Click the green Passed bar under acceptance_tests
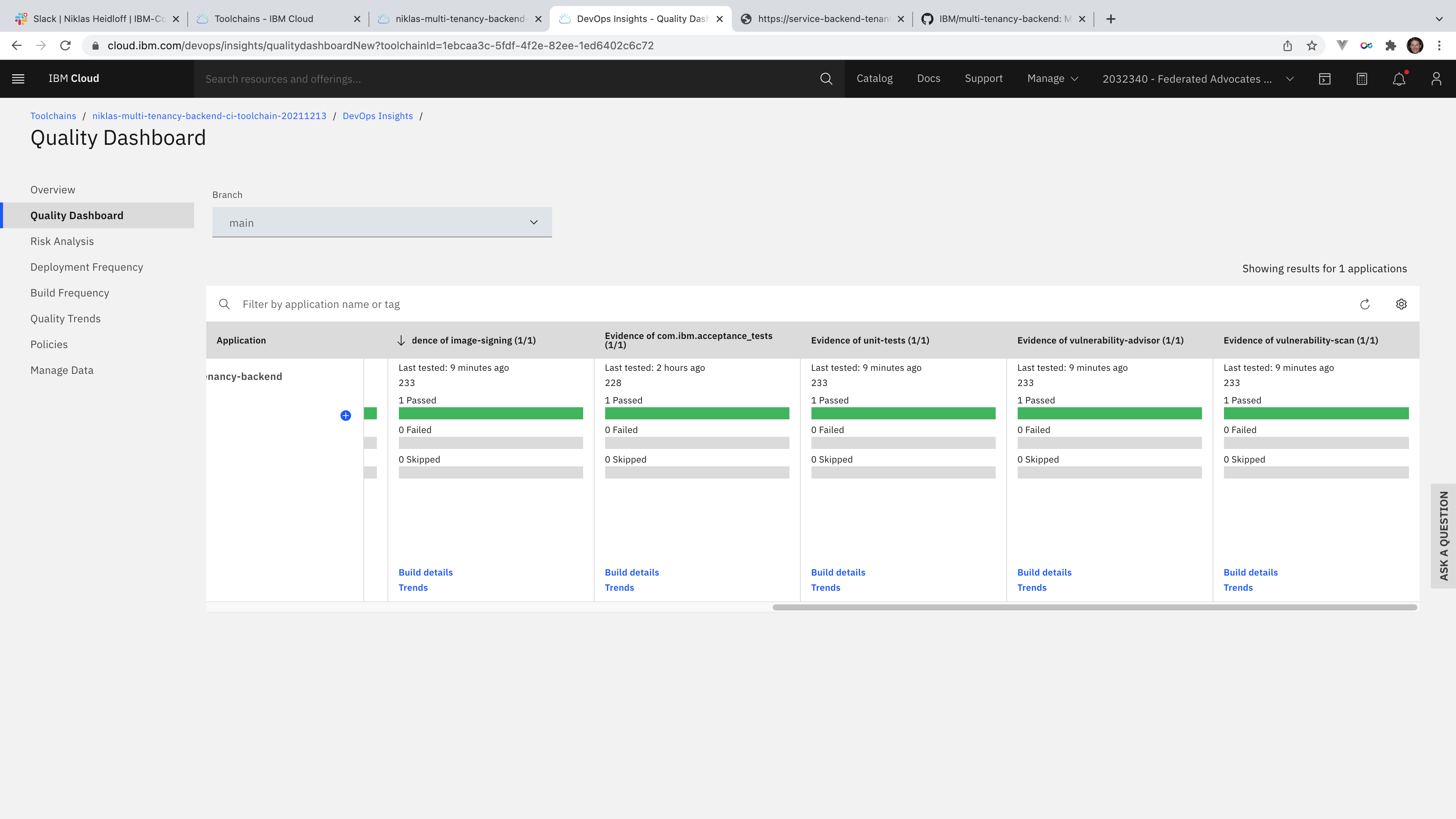1456x819 pixels. [697, 413]
